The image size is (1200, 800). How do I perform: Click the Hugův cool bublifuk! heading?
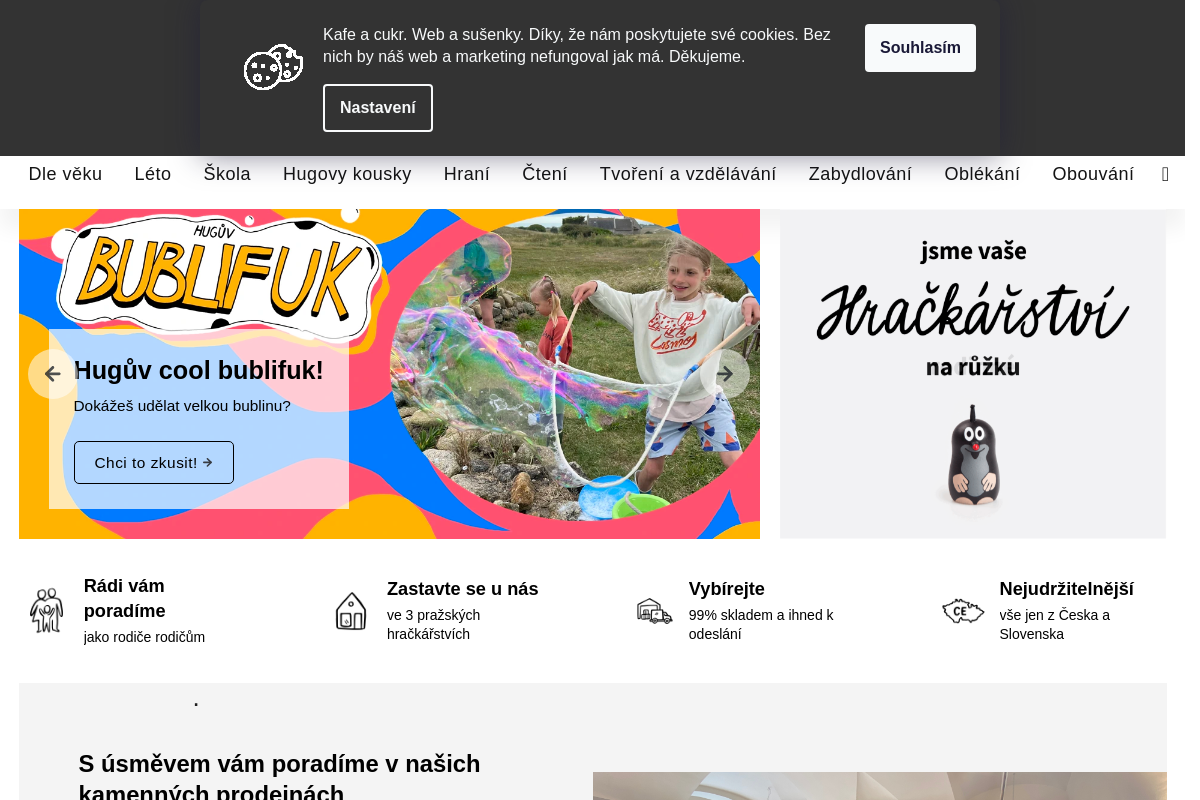[x=199, y=371]
